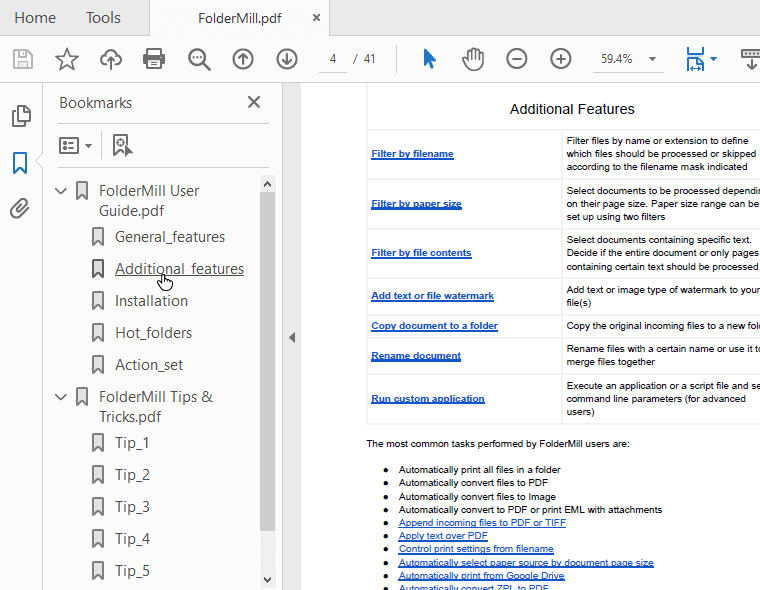Close the FolderMill.pdf tab
Image resolution: width=760 pixels, height=590 pixels.
click(317, 18)
